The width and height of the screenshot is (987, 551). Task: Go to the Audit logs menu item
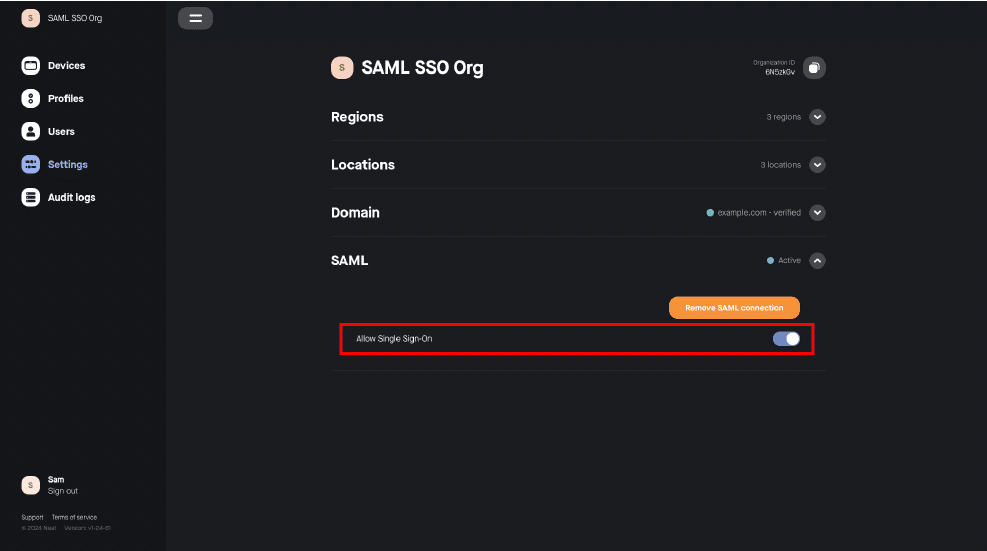click(72, 197)
